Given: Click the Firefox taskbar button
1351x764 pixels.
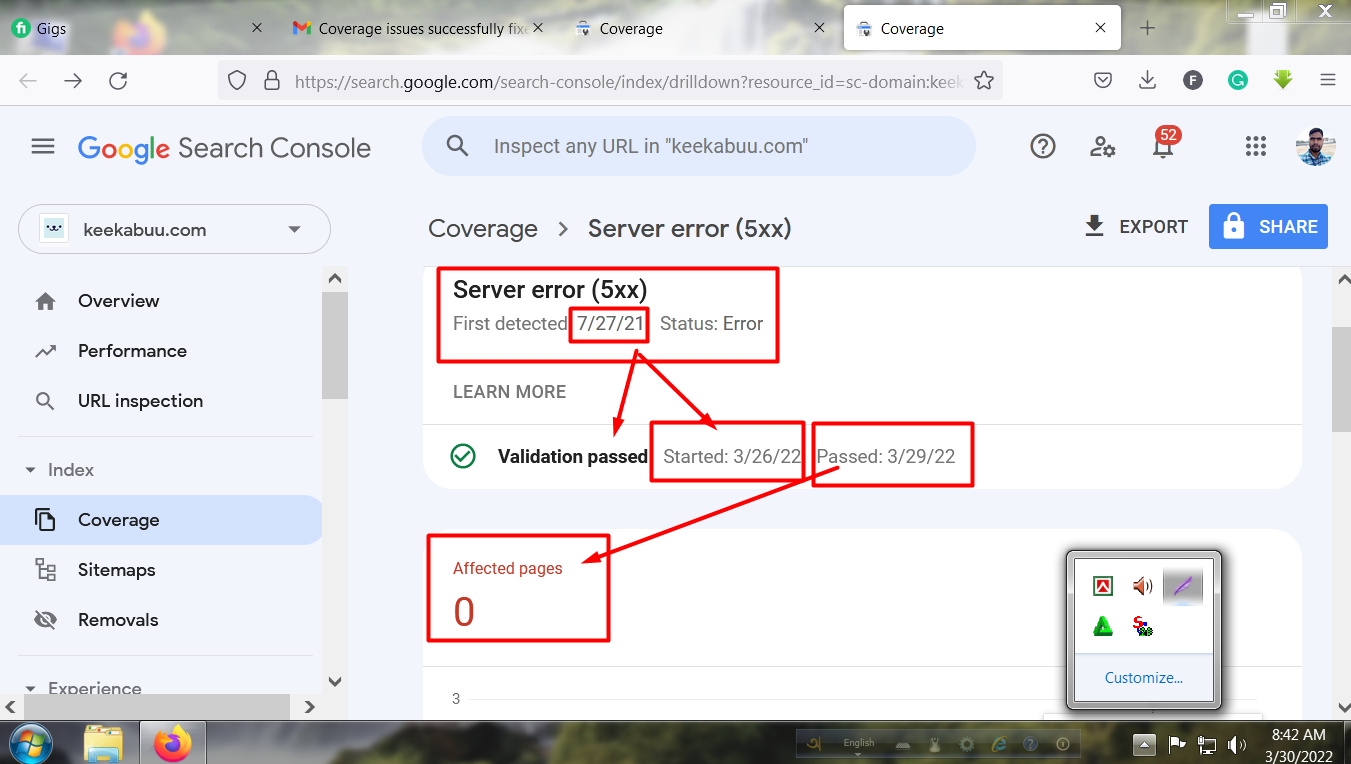Looking at the screenshot, I should [x=172, y=743].
